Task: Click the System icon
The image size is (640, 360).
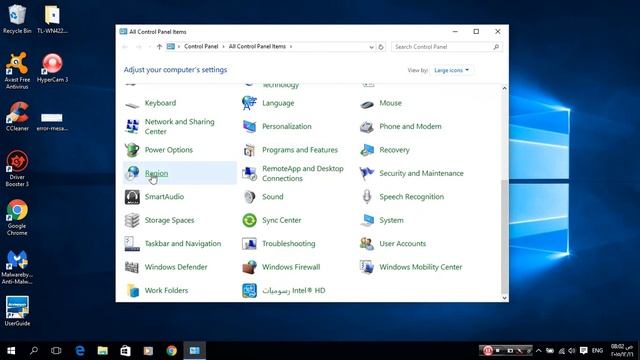Action: (367, 220)
